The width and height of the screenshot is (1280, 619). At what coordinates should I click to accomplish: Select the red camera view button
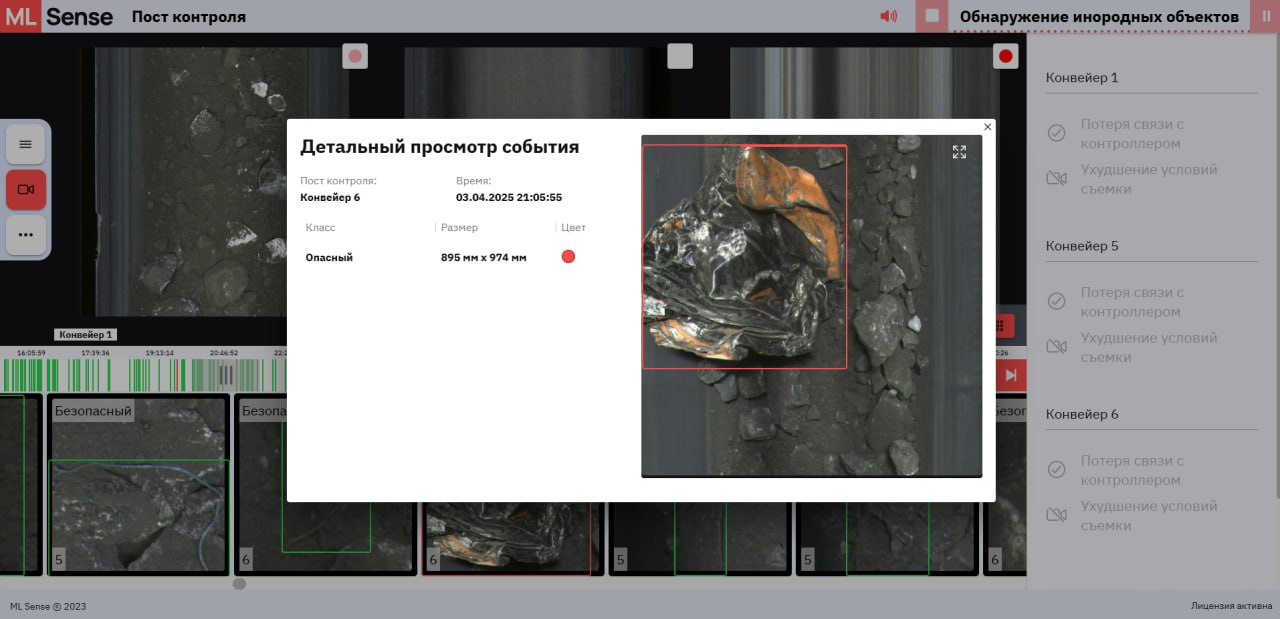coord(26,190)
